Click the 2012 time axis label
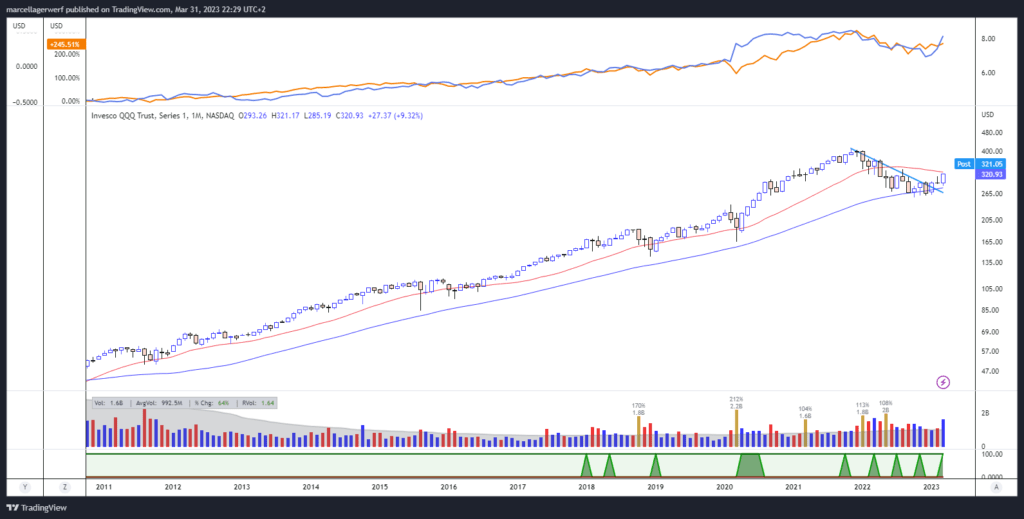The width and height of the screenshot is (1024, 519). pos(172,487)
